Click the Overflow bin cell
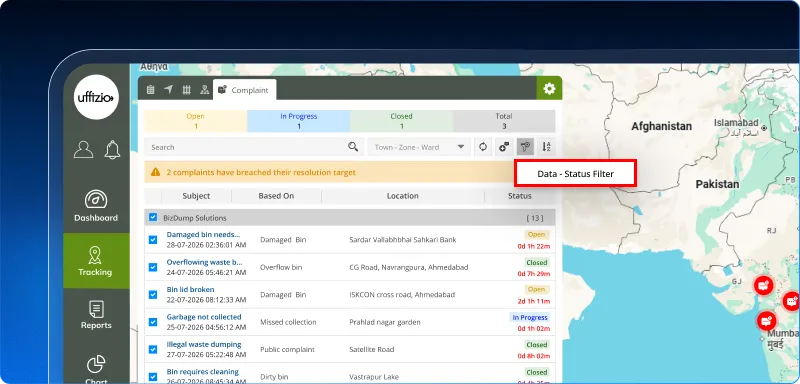 (280, 267)
